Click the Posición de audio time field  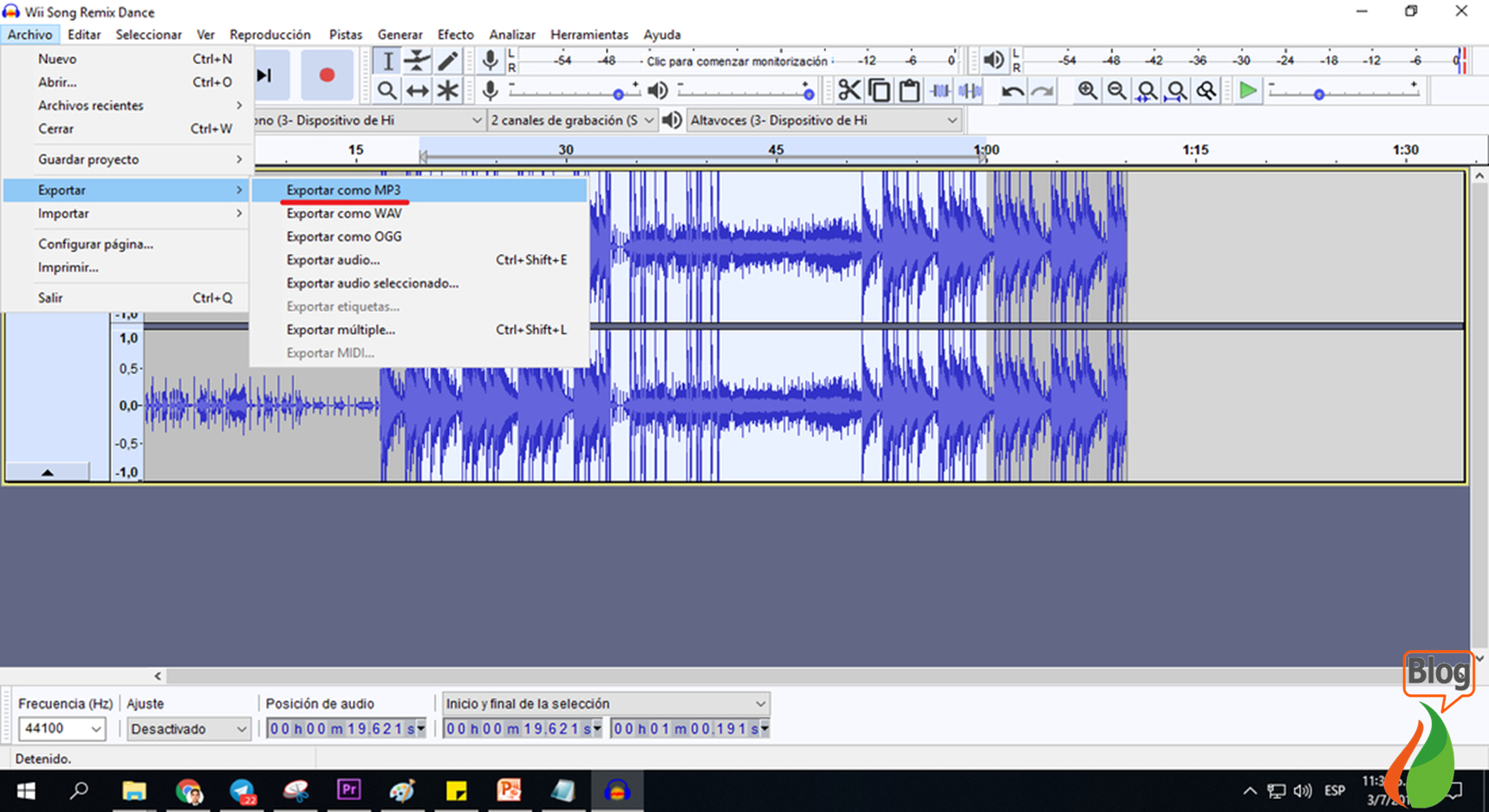click(347, 729)
